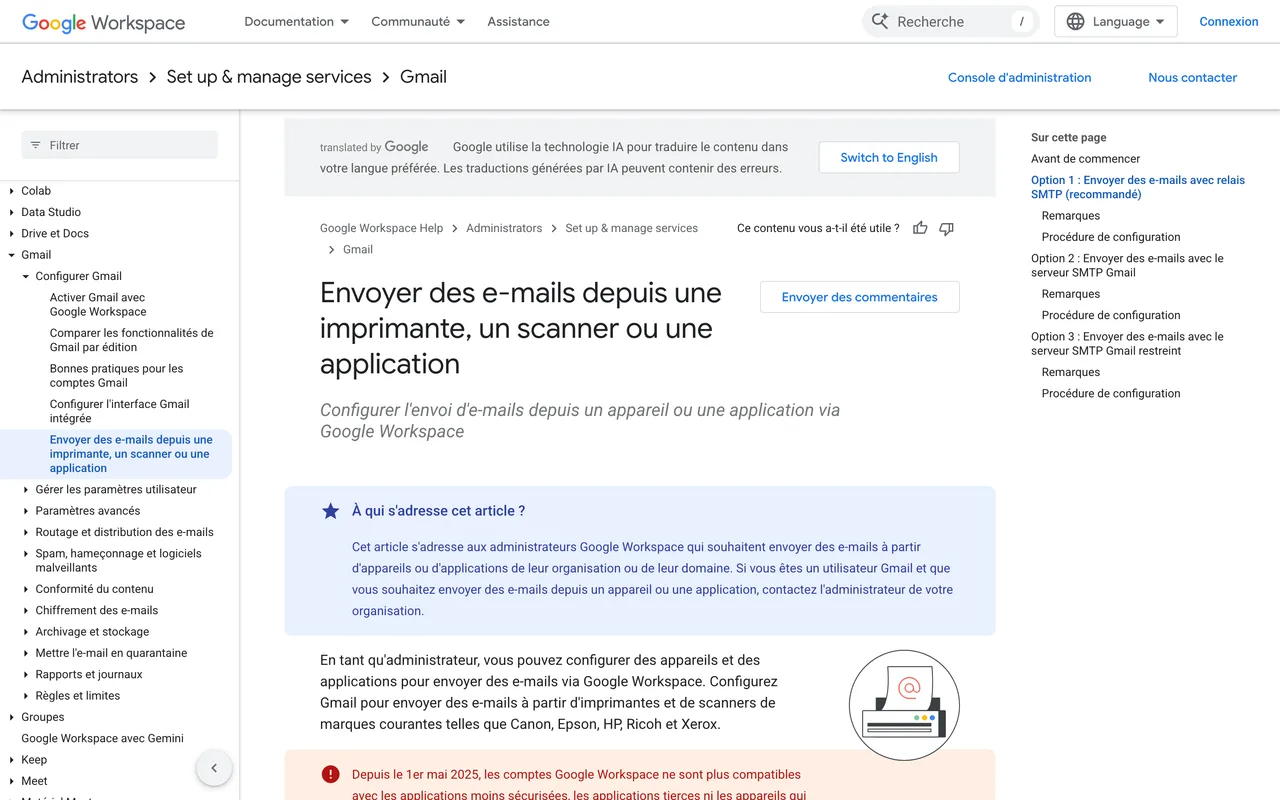The height and width of the screenshot is (800, 1280).
Task: Open the Documentation dropdown menu
Action: pyautogui.click(x=297, y=21)
